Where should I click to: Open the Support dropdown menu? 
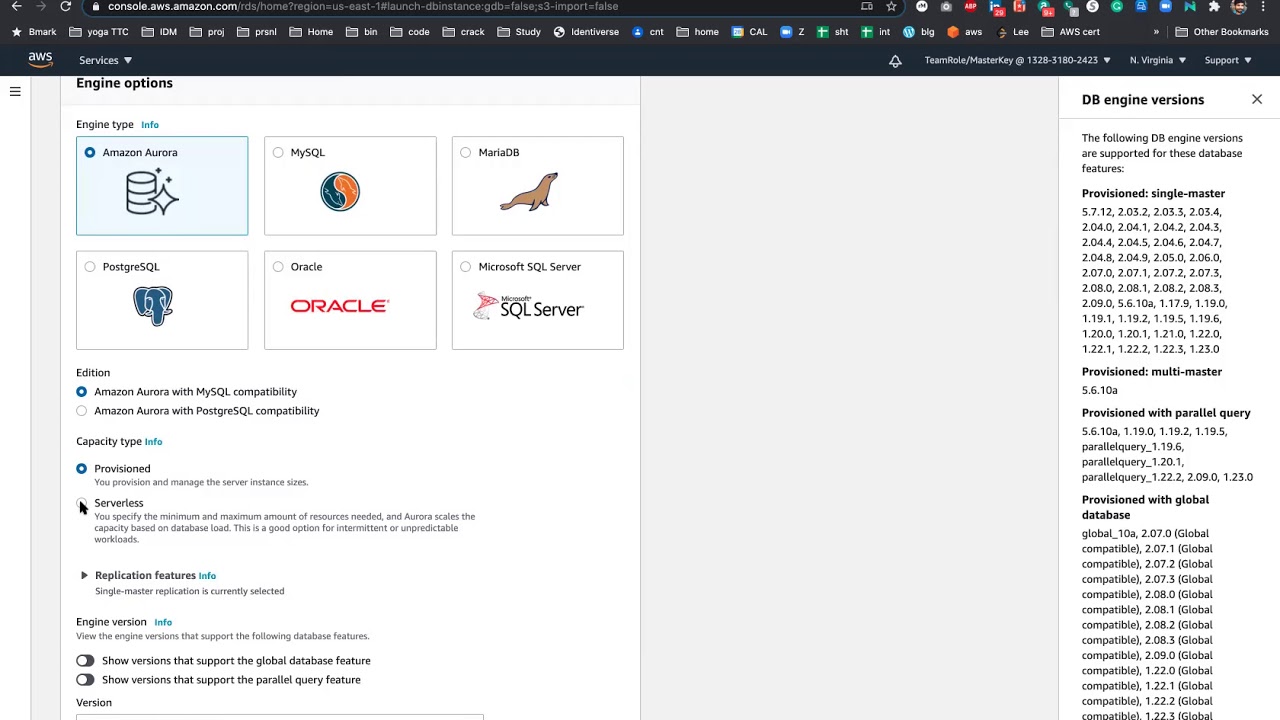[x=1228, y=61]
